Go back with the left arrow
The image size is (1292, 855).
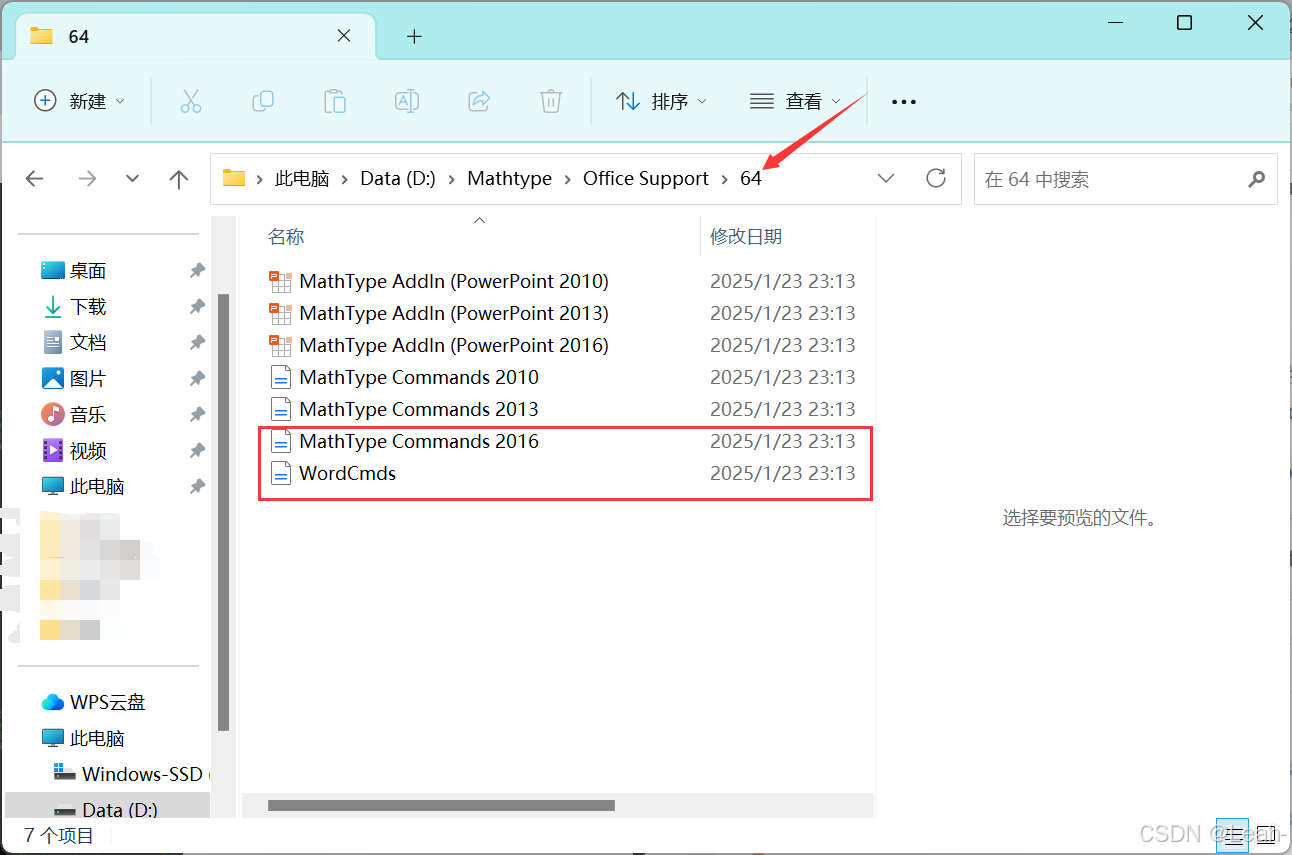[x=35, y=179]
